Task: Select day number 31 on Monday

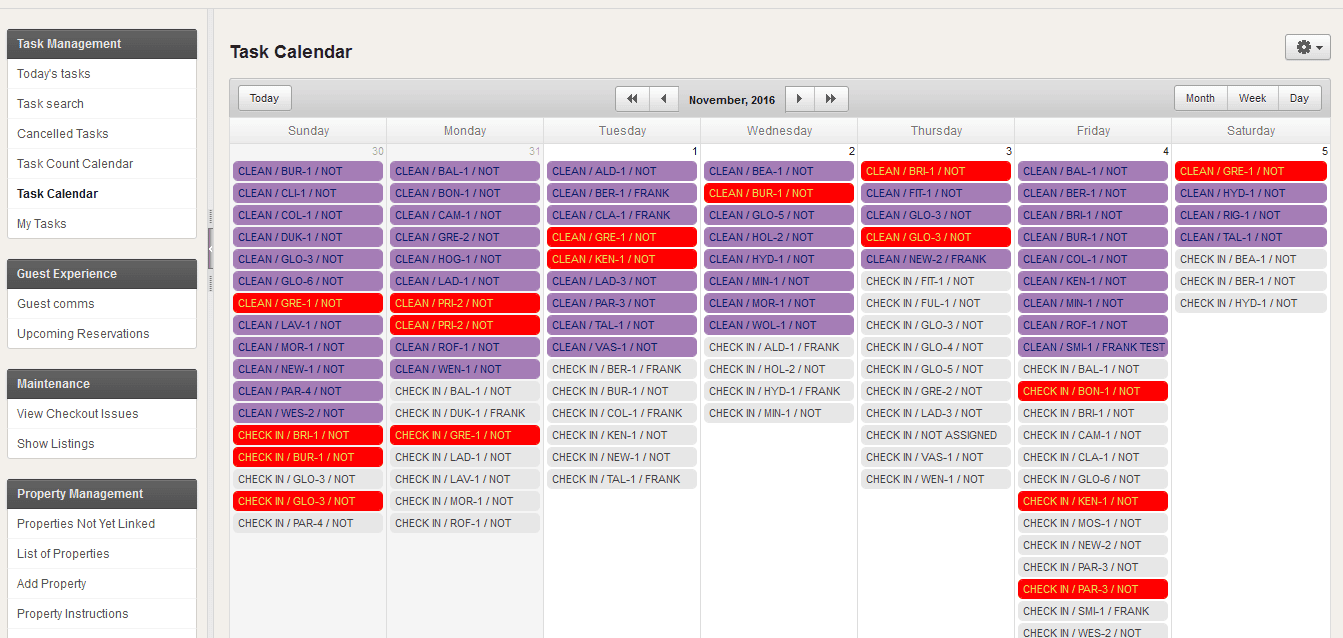Action: pyautogui.click(x=534, y=151)
